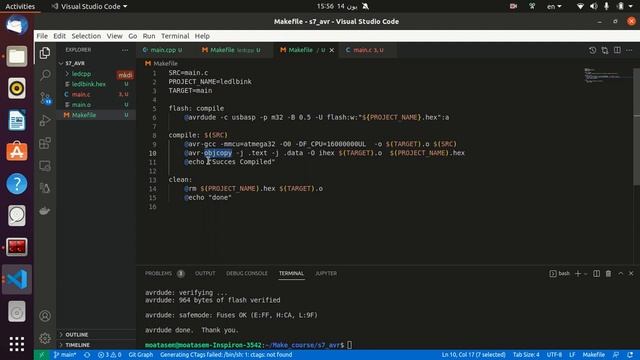The width and height of the screenshot is (640, 360).
Task: Open Files from the Ubuntu dock
Action: (17, 56)
